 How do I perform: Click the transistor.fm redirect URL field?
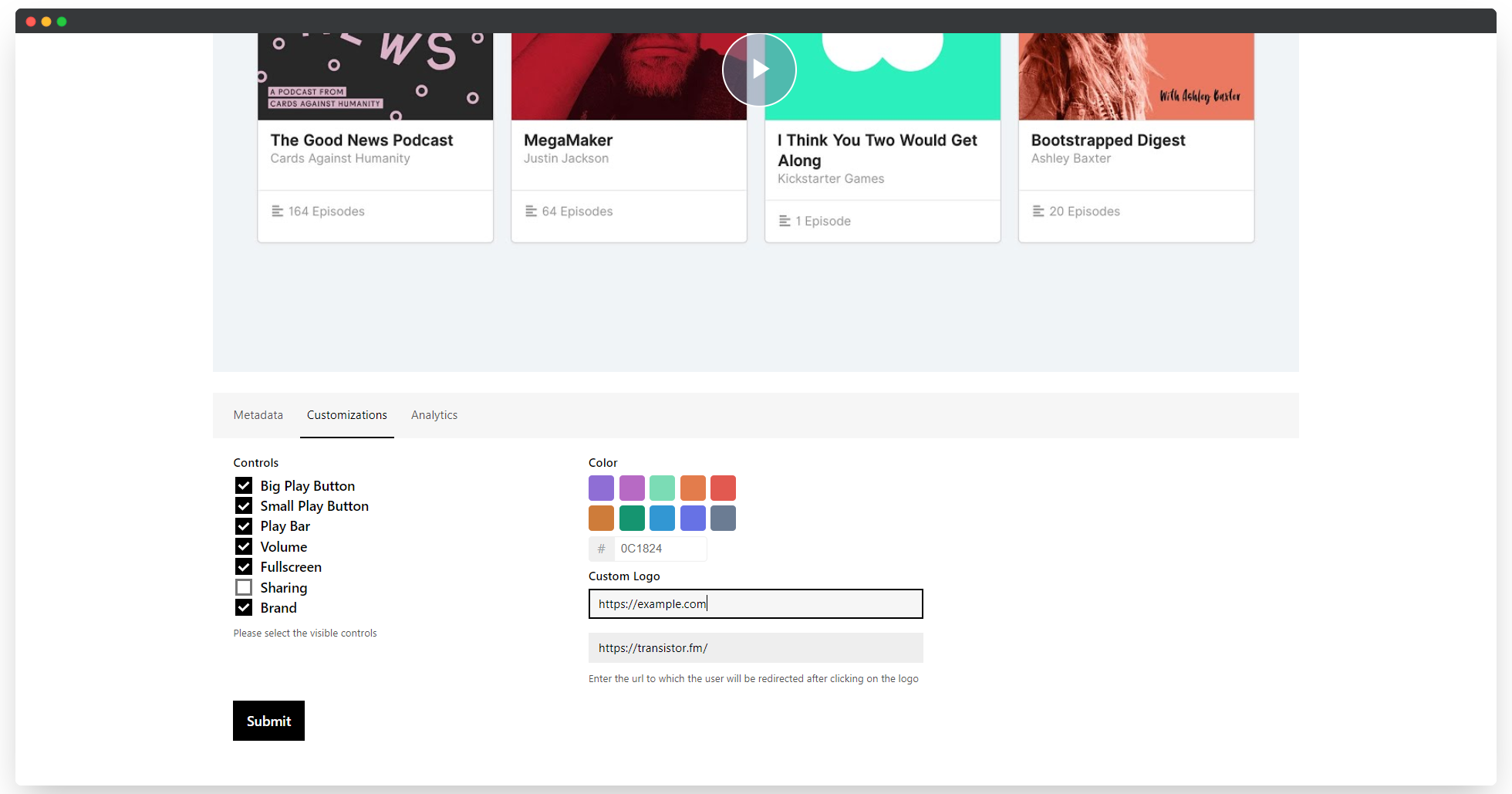pos(756,648)
